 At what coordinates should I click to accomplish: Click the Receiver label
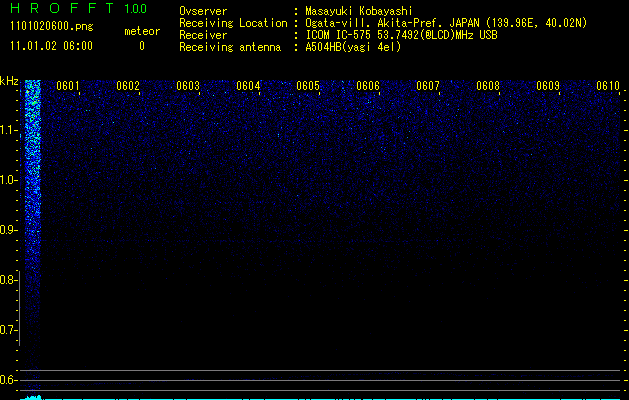203,35
